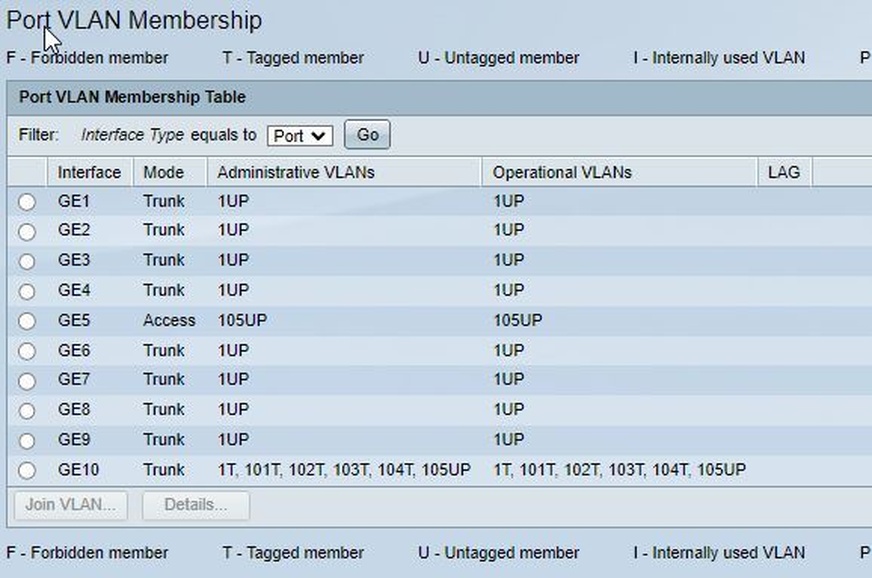Screen dimensions: 872x578
Task: Select the GE1 interface radio button
Action: [x=27, y=202]
